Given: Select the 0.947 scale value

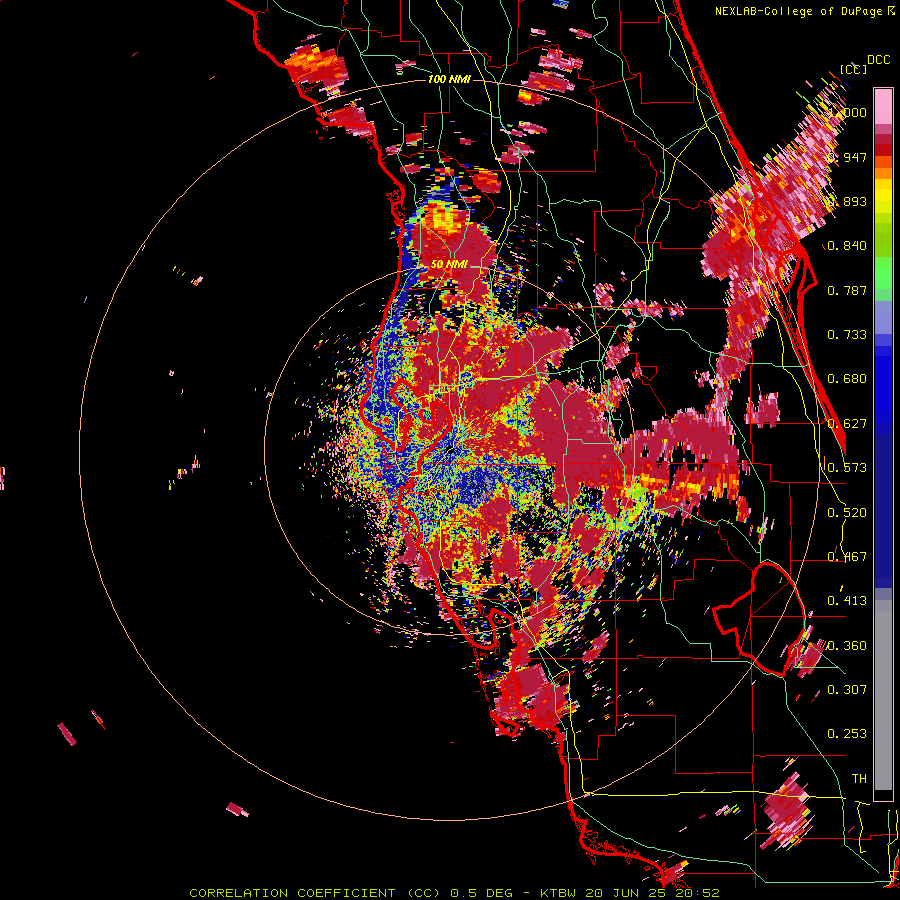Looking at the screenshot, I should tap(847, 157).
